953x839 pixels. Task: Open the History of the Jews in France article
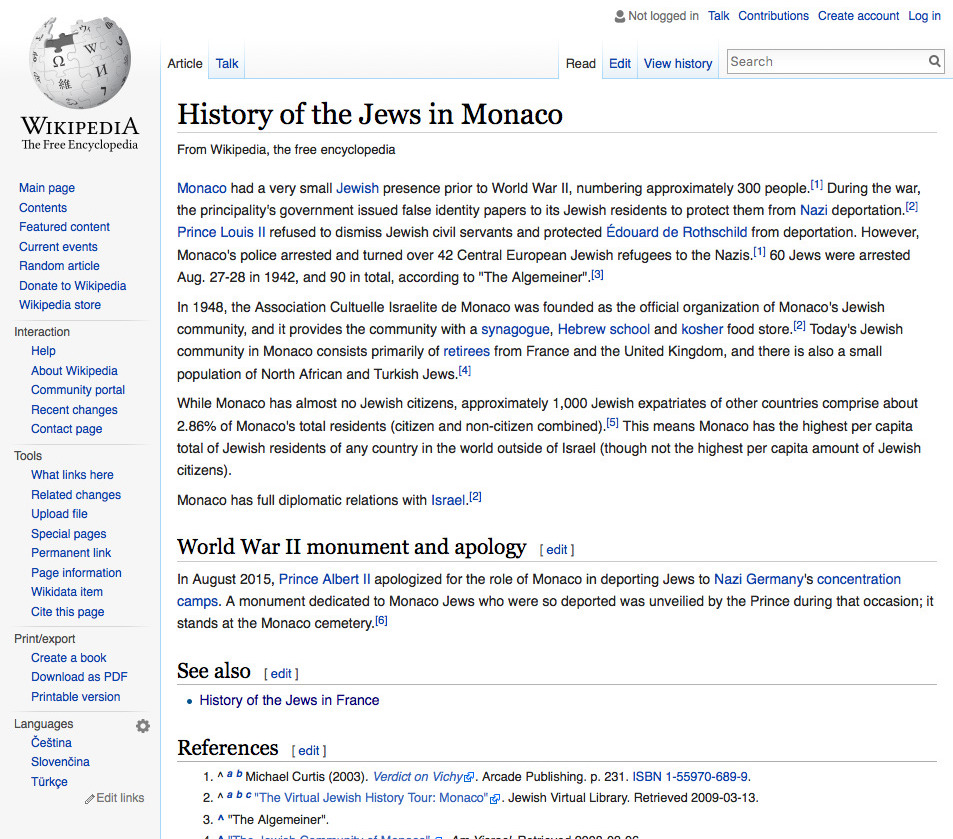coord(289,700)
